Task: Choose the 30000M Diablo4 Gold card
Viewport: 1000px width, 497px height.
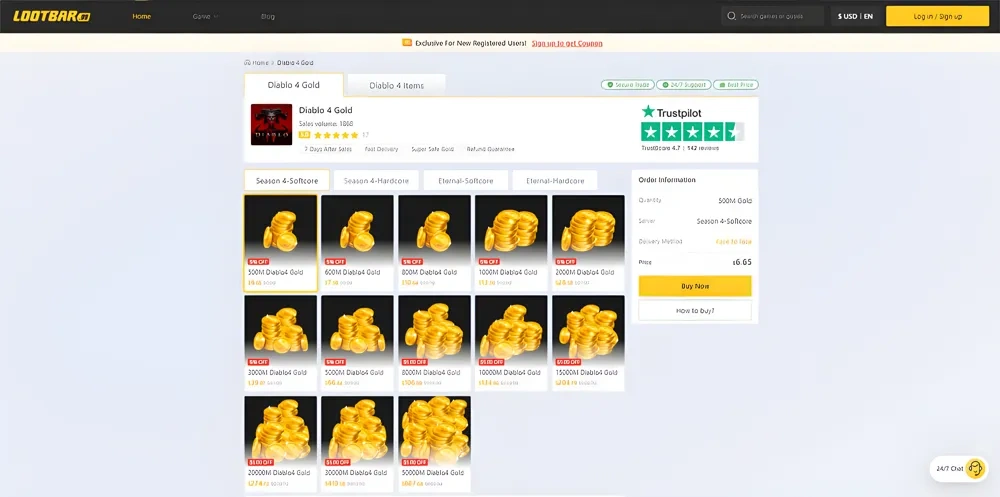Action: 357,444
